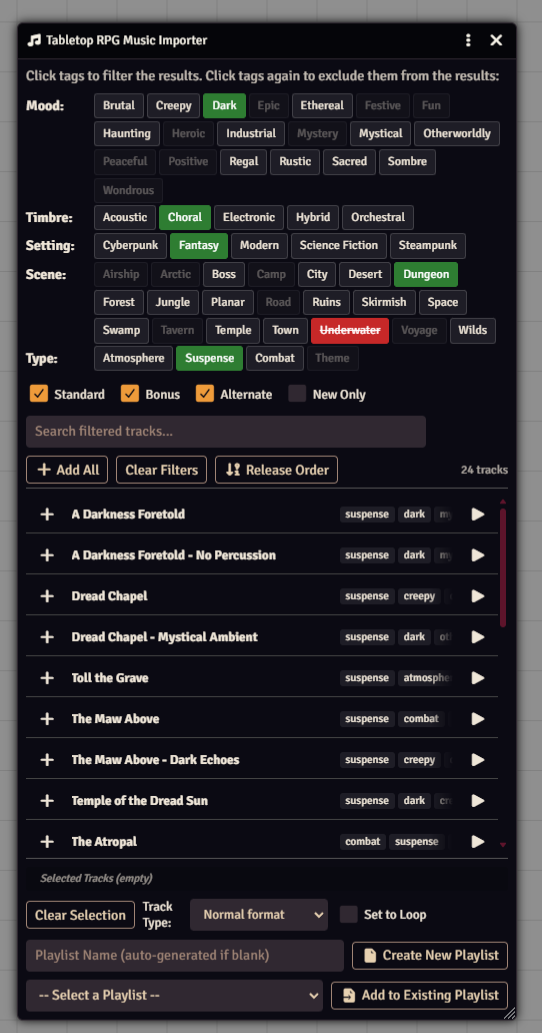542x1033 pixels.
Task: Click Create New Playlist button
Action: 430,955
